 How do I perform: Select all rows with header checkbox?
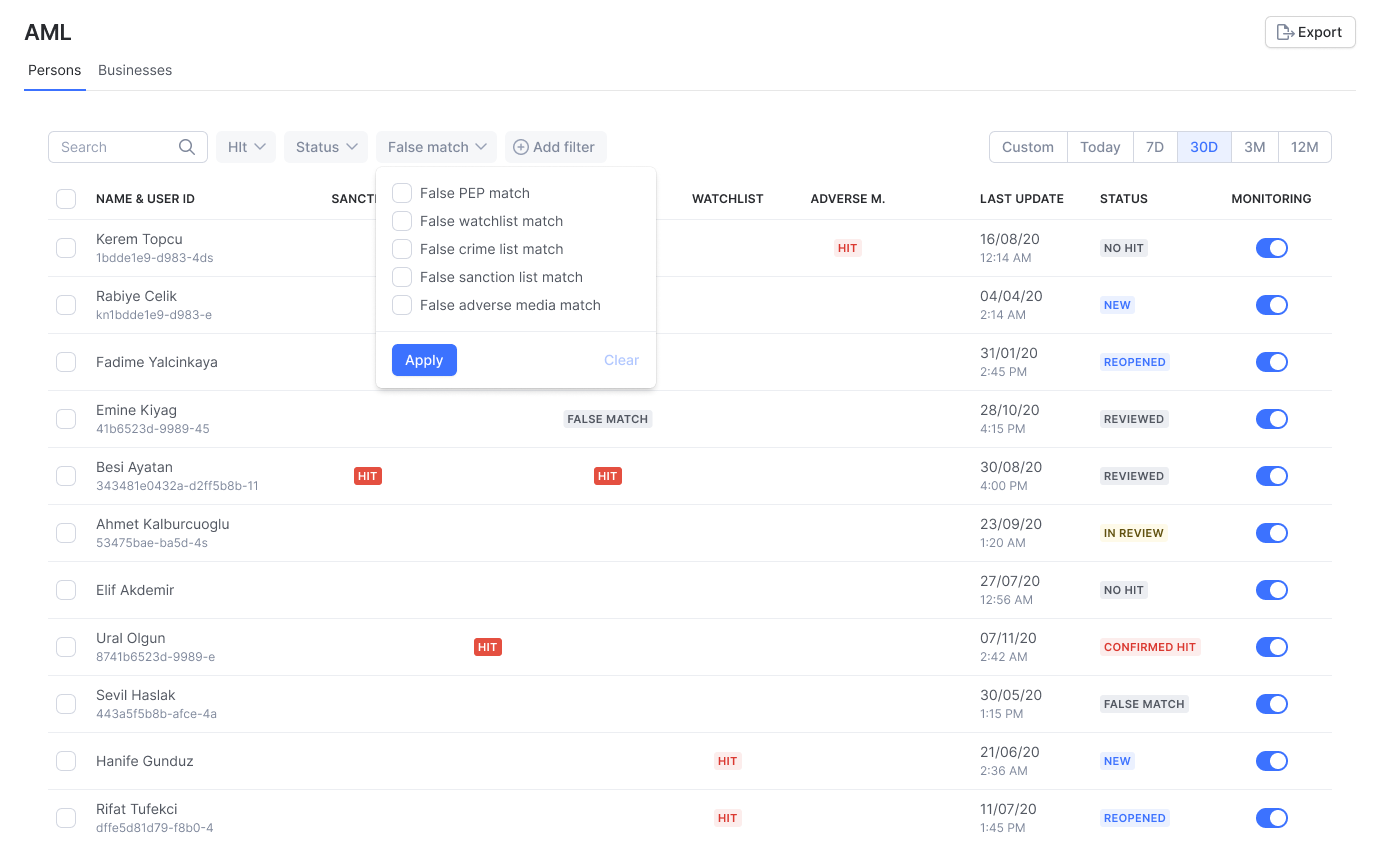66,199
